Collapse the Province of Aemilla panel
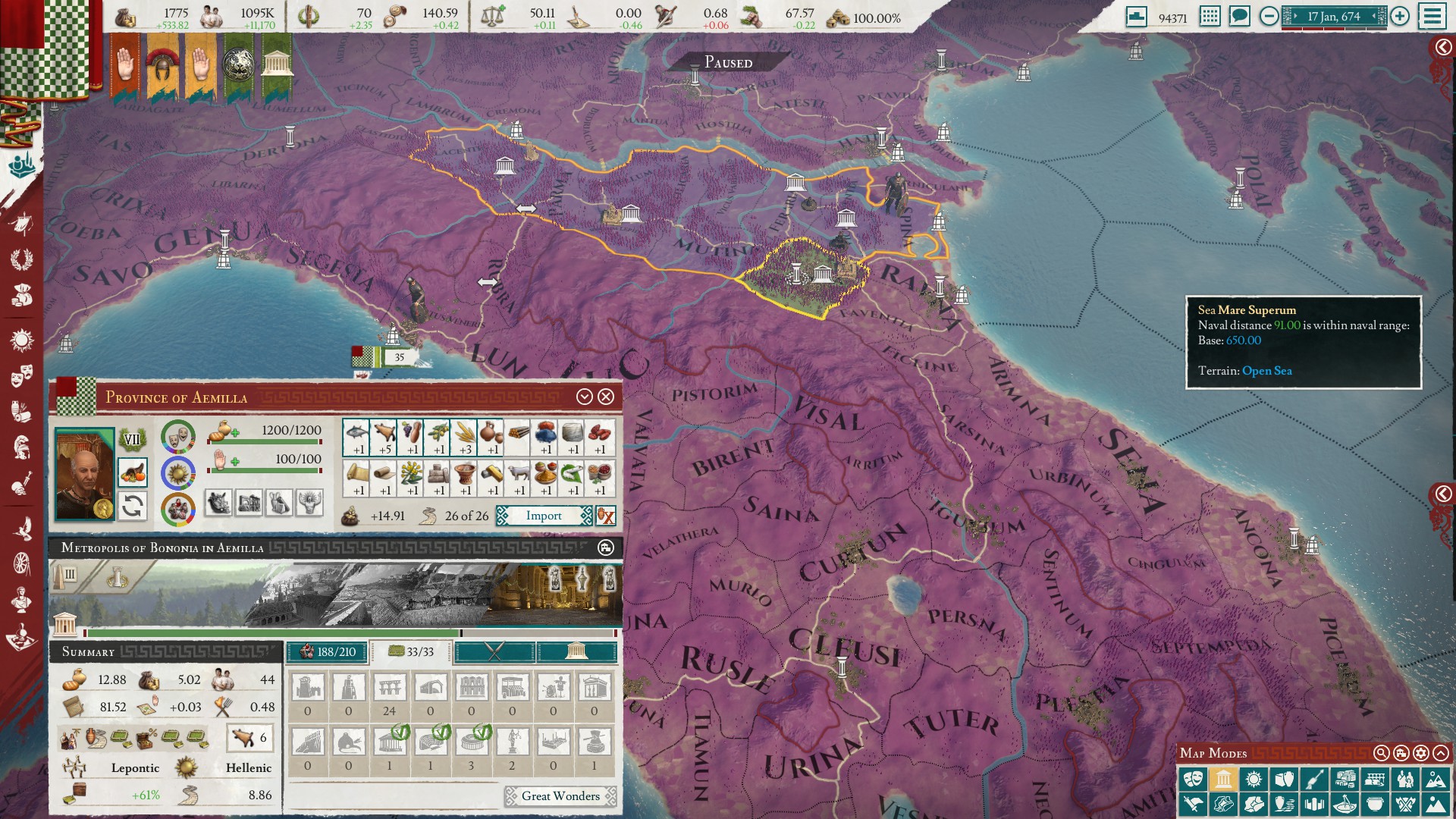 pos(584,396)
